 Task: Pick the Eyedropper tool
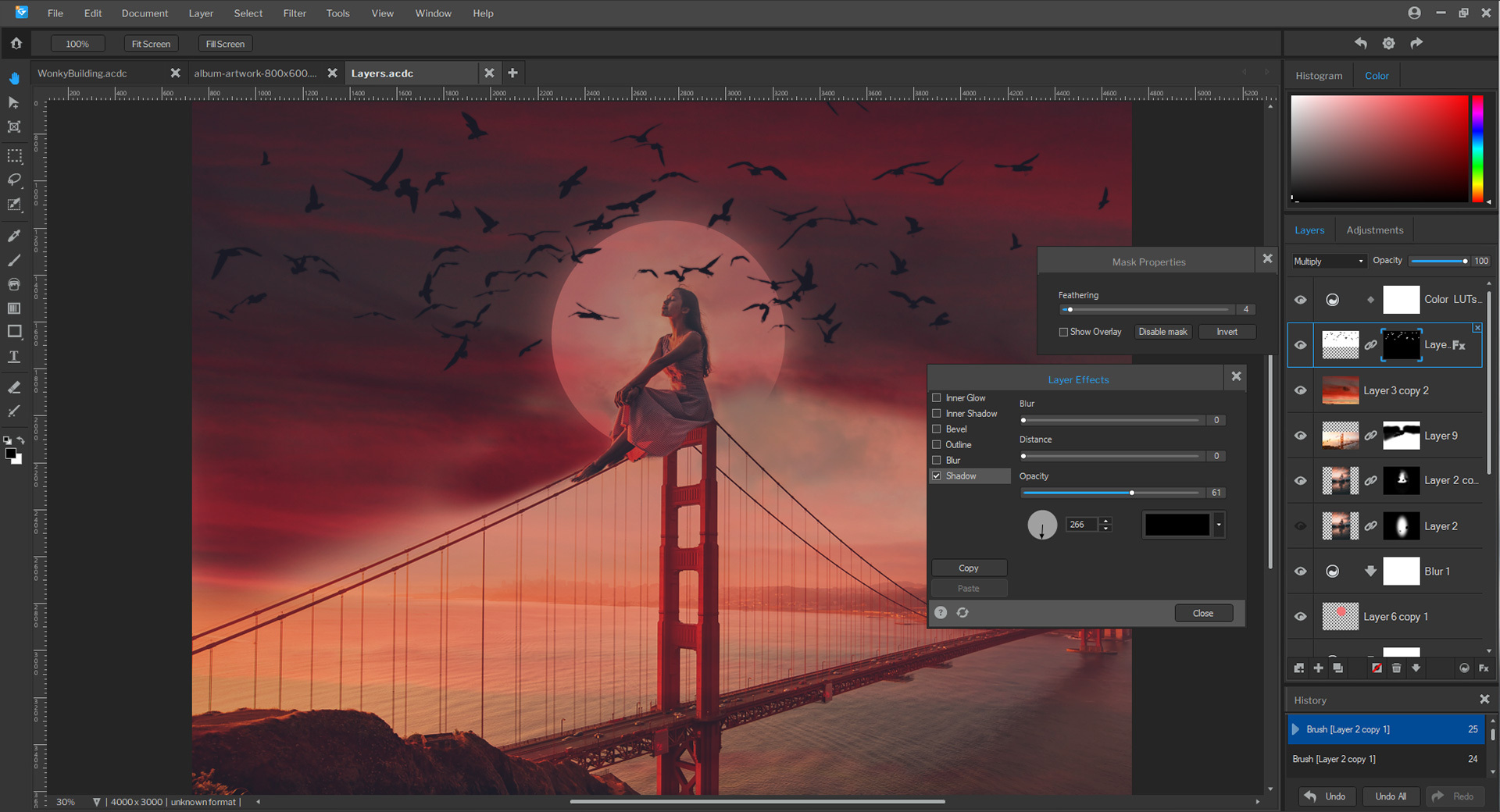tap(14, 236)
